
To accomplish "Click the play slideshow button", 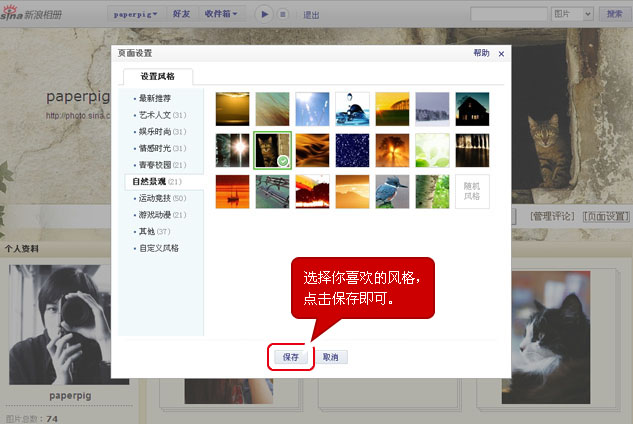I will 264,15.
